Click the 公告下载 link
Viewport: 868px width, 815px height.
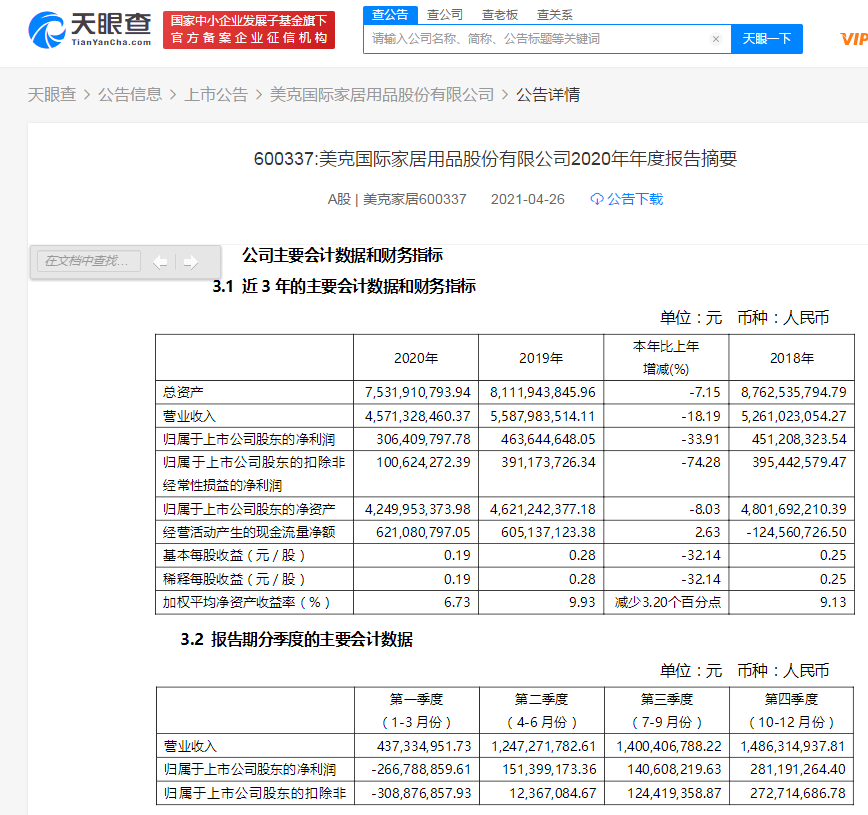click(x=634, y=199)
